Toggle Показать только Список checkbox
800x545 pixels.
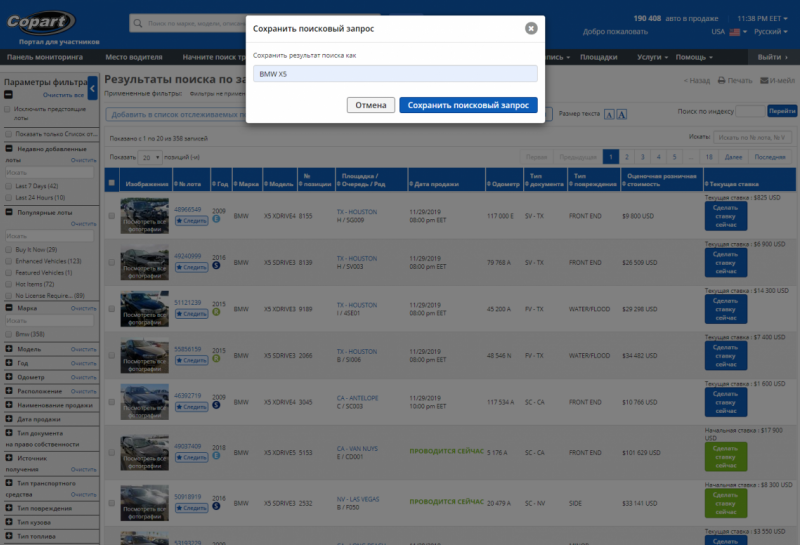click(8, 134)
